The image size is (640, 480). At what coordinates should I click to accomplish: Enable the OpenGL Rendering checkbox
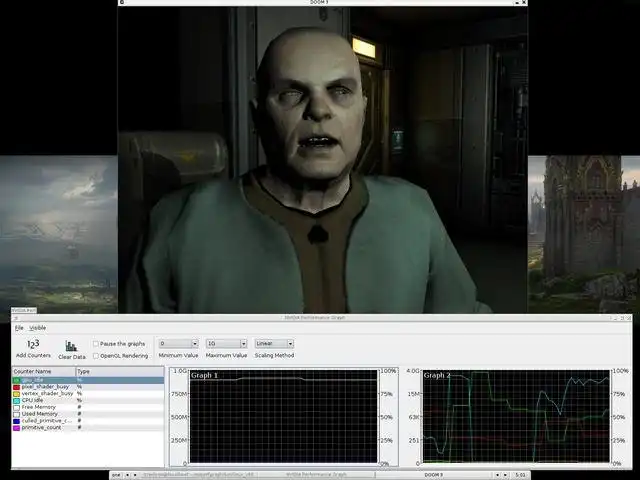point(96,356)
